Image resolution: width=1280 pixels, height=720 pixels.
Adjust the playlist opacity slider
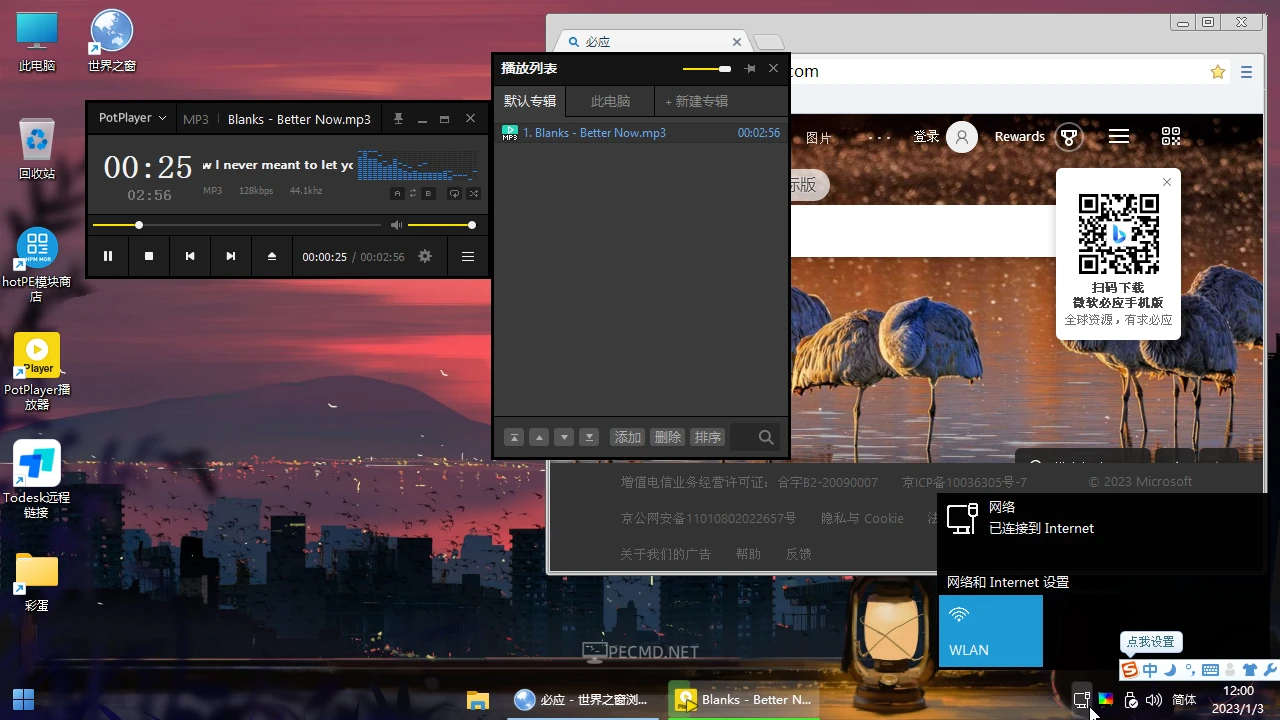[707, 69]
